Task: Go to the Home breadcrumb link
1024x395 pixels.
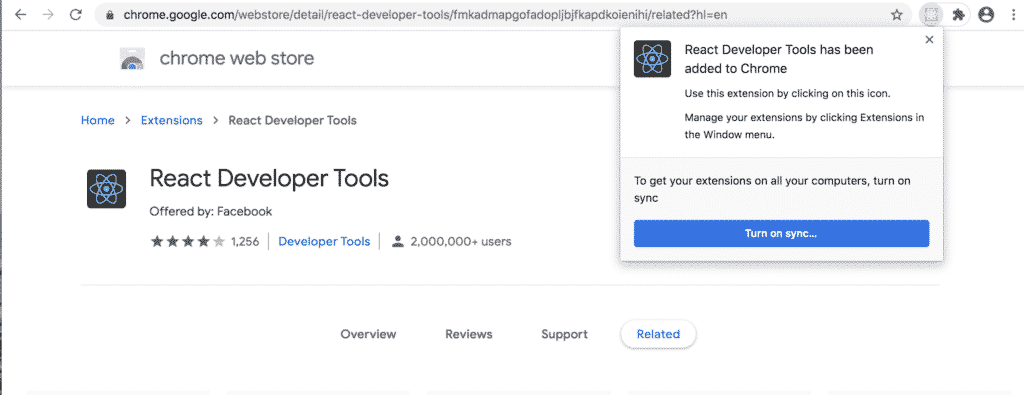Action: pos(97,120)
